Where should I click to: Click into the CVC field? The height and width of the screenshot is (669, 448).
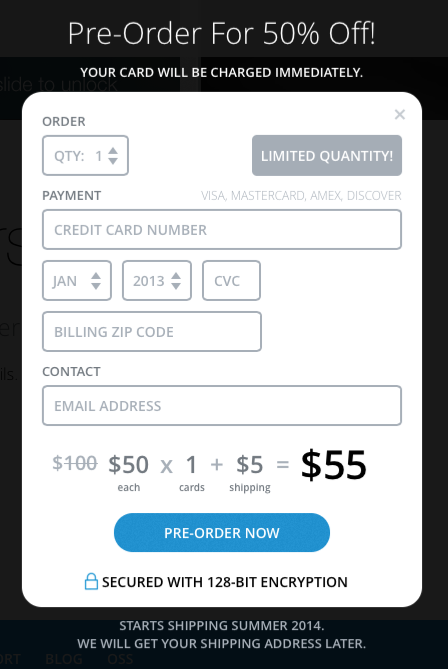point(231,281)
